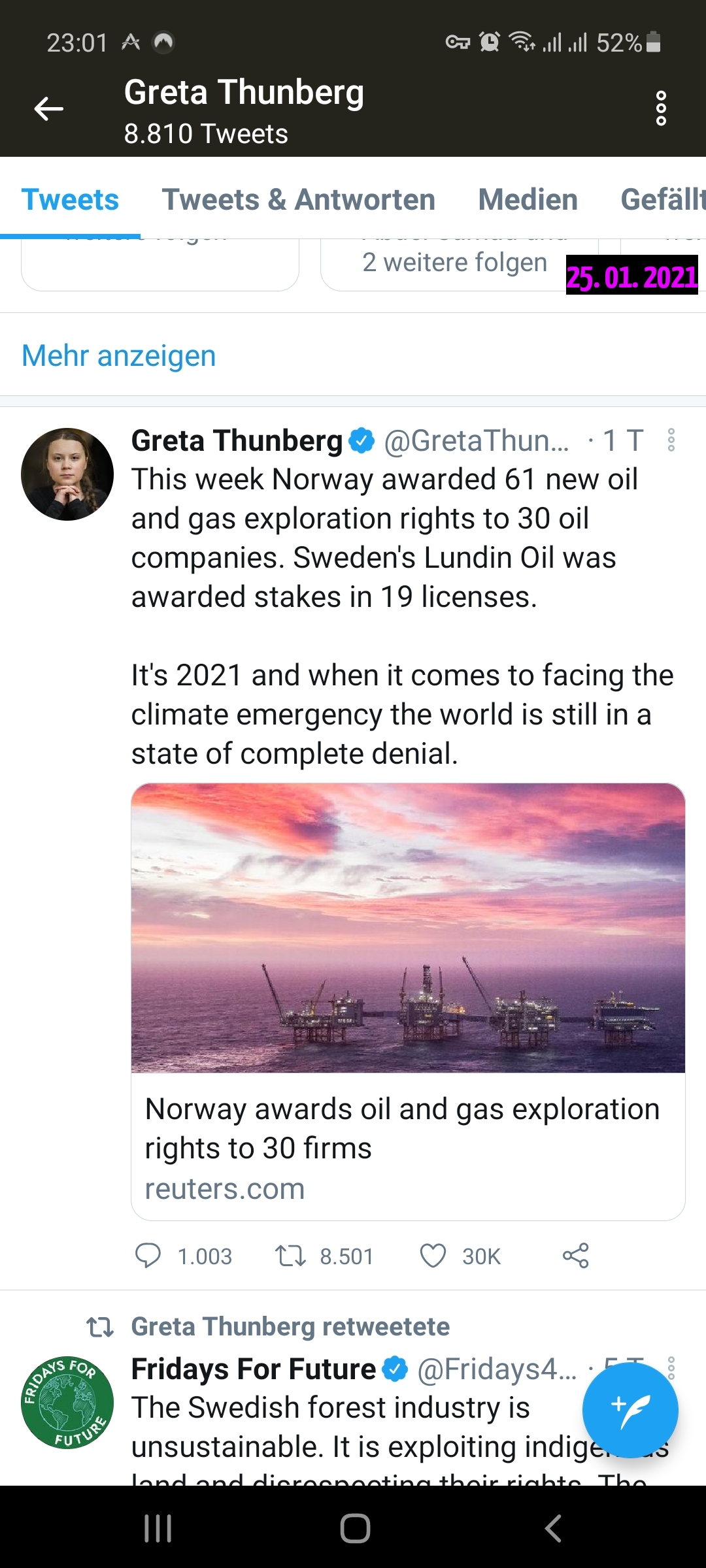Screen dimensions: 706x1568
Task: Open the profile overflow menu
Action: coord(661,108)
